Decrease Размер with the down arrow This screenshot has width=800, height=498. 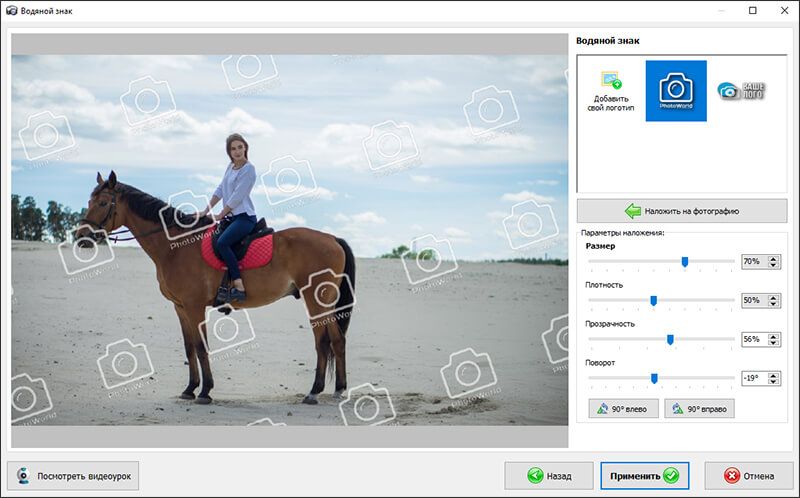pyautogui.click(x=773, y=265)
